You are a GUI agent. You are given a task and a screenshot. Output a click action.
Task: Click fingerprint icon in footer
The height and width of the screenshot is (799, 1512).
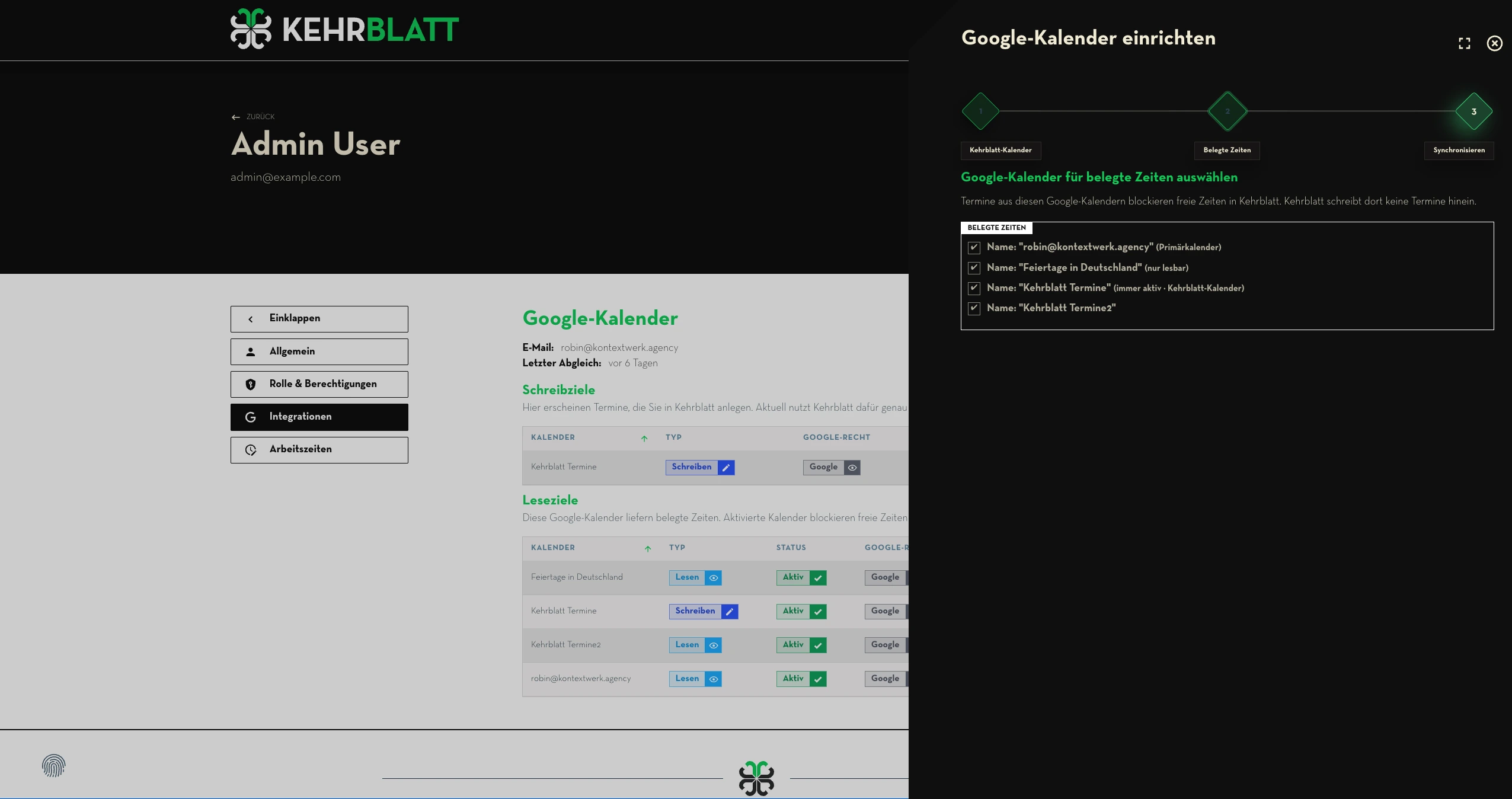53,766
